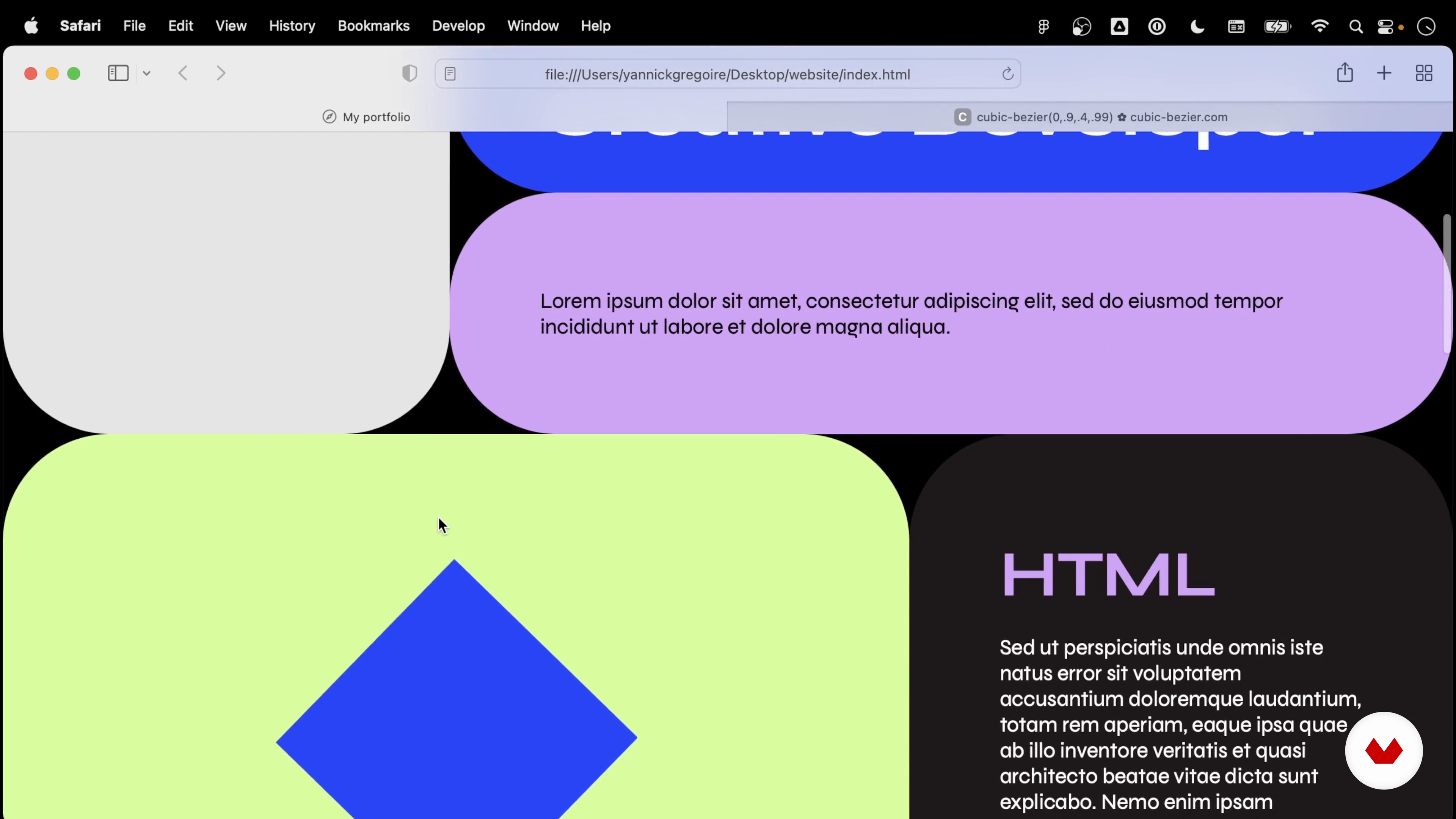Open the Help menu

(x=596, y=26)
